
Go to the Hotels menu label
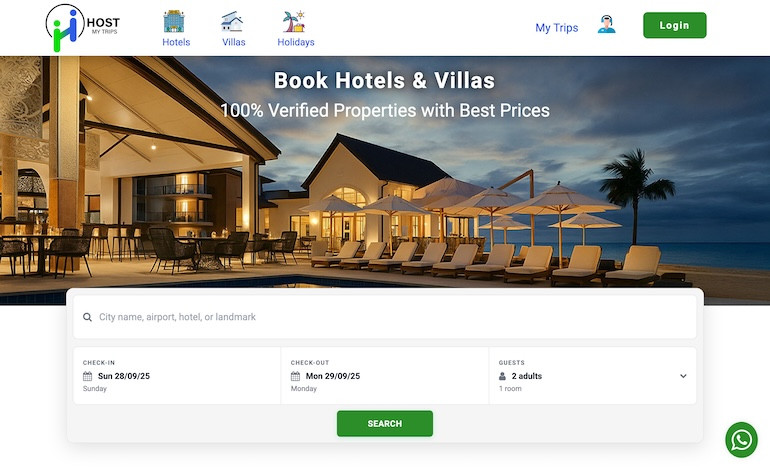176,42
